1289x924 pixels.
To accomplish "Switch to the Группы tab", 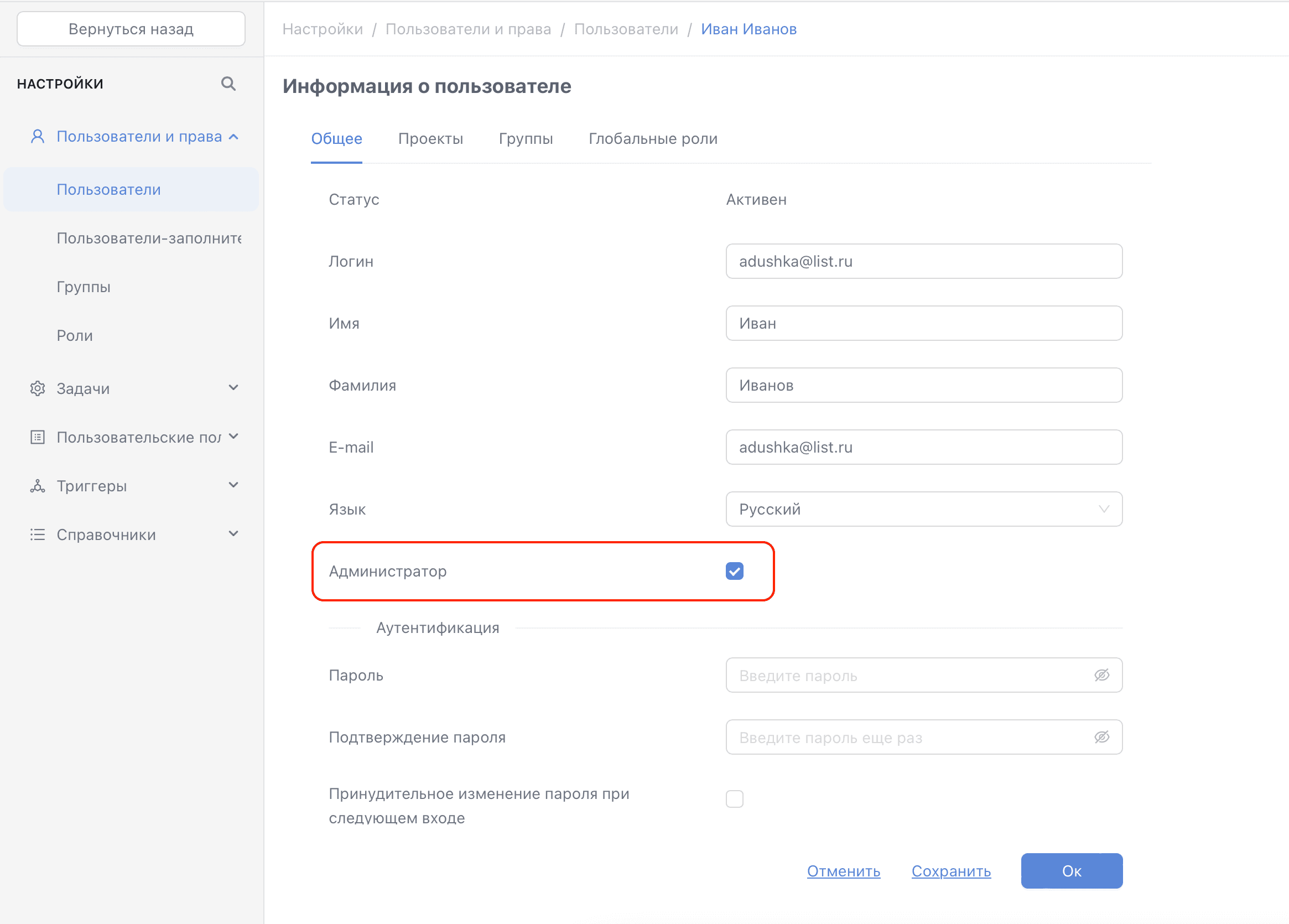I will click(x=526, y=139).
